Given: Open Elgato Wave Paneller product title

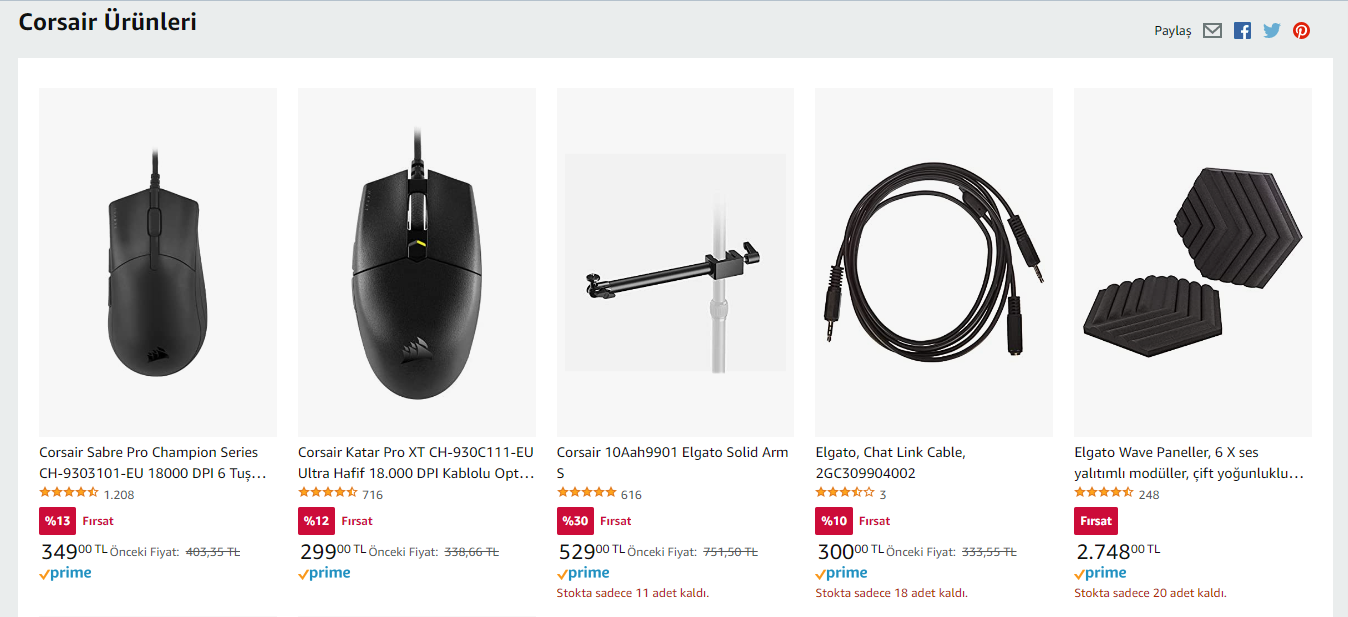Looking at the screenshot, I should click(x=1188, y=462).
